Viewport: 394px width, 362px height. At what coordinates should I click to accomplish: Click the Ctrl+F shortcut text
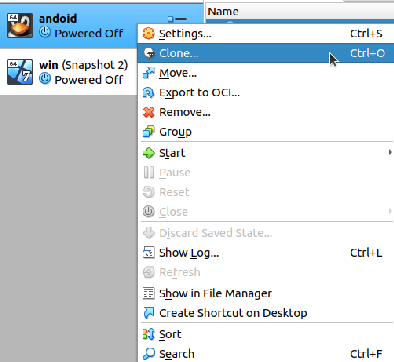[x=366, y=354]
